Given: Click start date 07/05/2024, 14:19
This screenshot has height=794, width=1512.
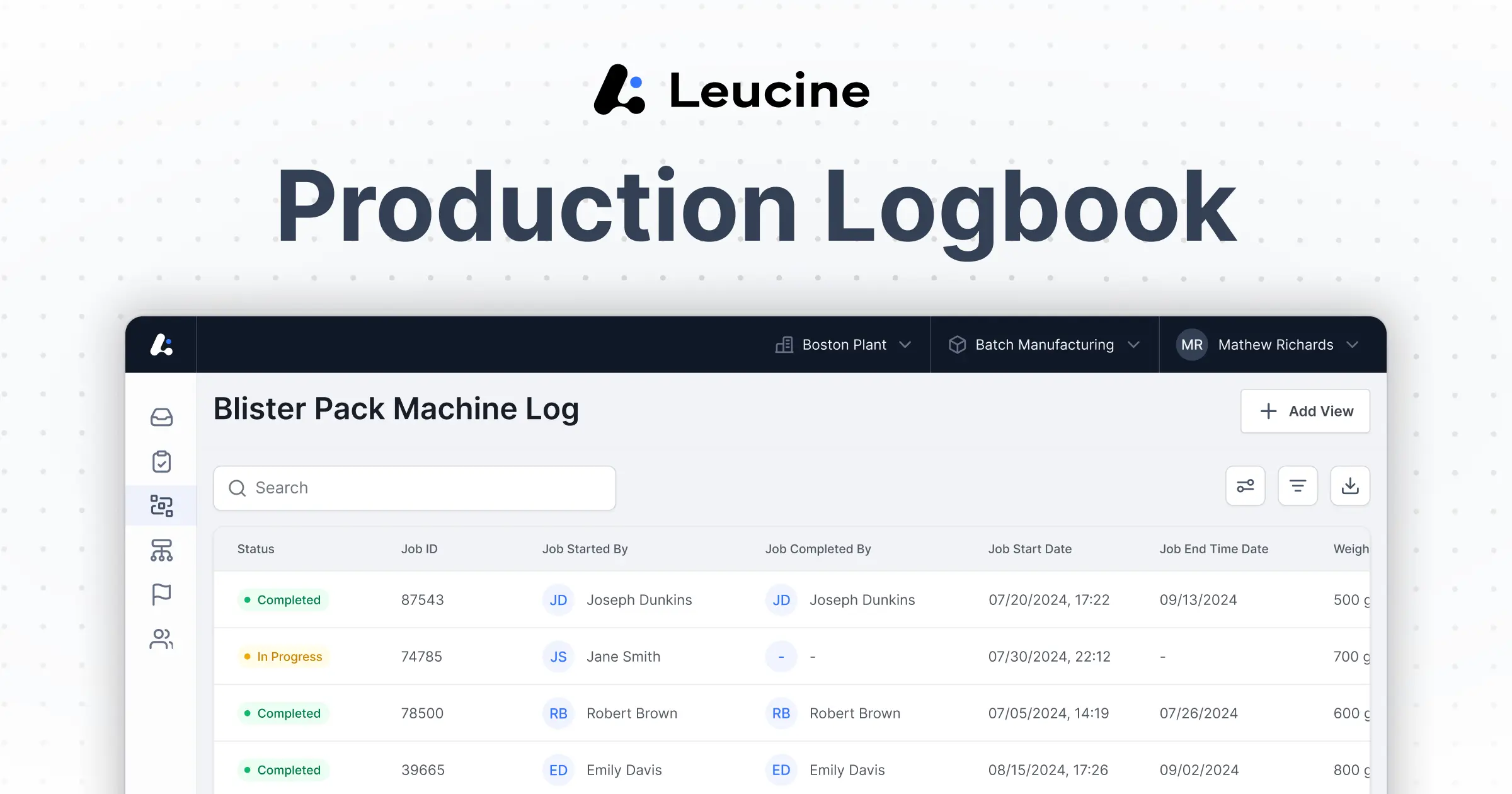Looking at the screenshot, I should tap(1048, 713).
